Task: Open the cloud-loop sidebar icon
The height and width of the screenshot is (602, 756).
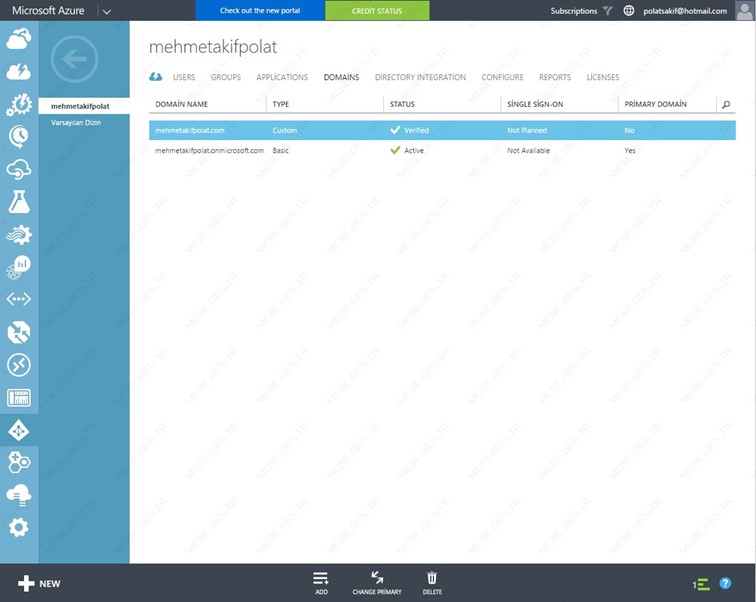Action: (19, 170)
